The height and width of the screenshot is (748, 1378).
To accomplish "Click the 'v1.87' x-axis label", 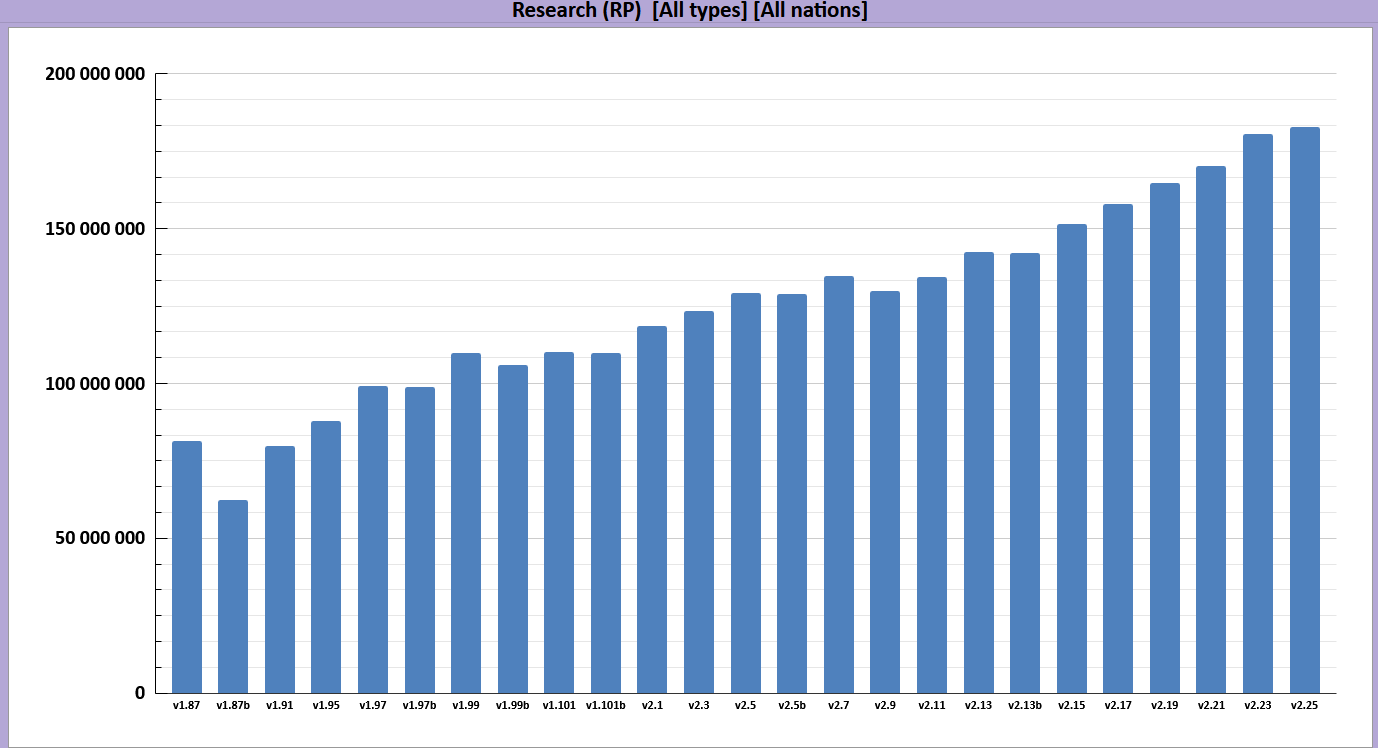I will (x=187, y=706).
